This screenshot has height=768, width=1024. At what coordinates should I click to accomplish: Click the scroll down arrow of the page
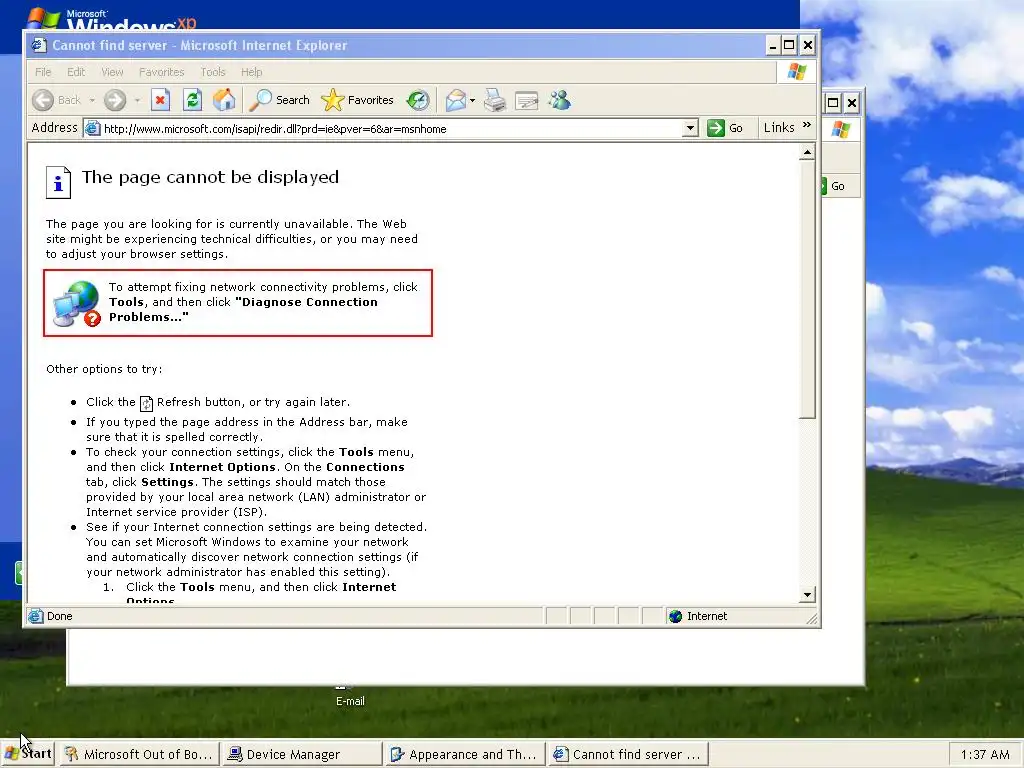tap(807, 594)
